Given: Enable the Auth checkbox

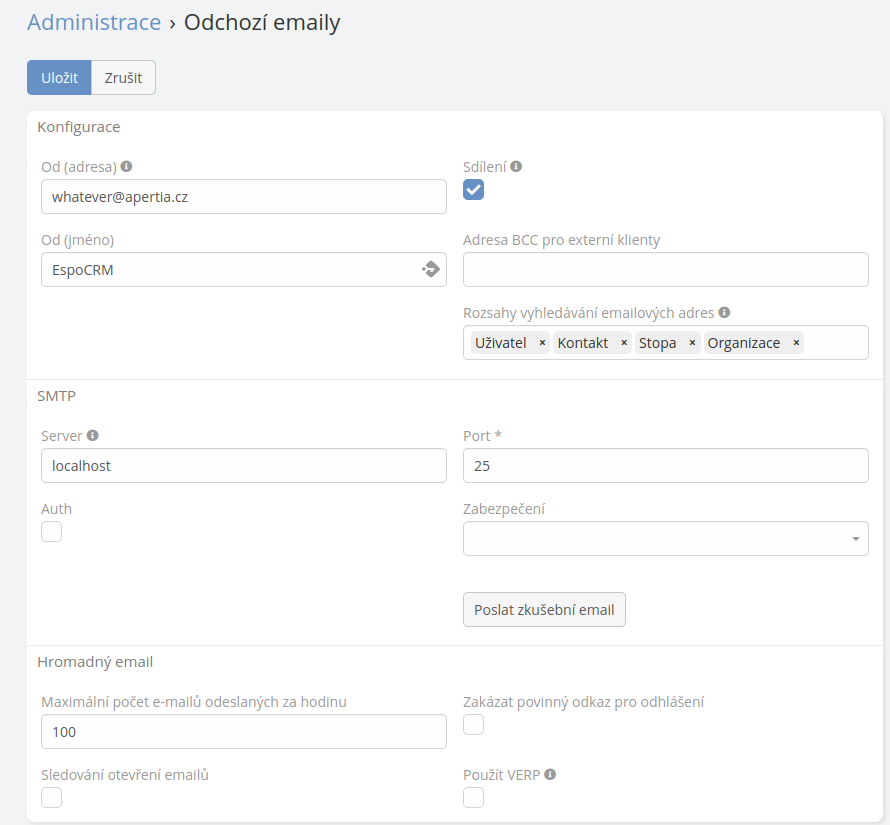Looking at the screenshot, I should (52, 532).
